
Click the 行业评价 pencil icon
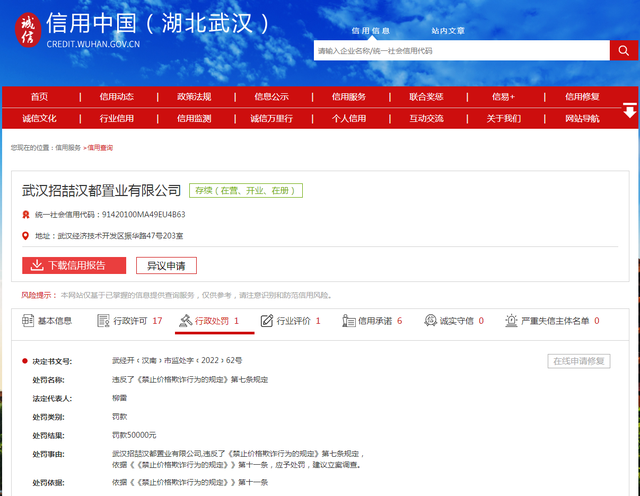tap(266, 321)
